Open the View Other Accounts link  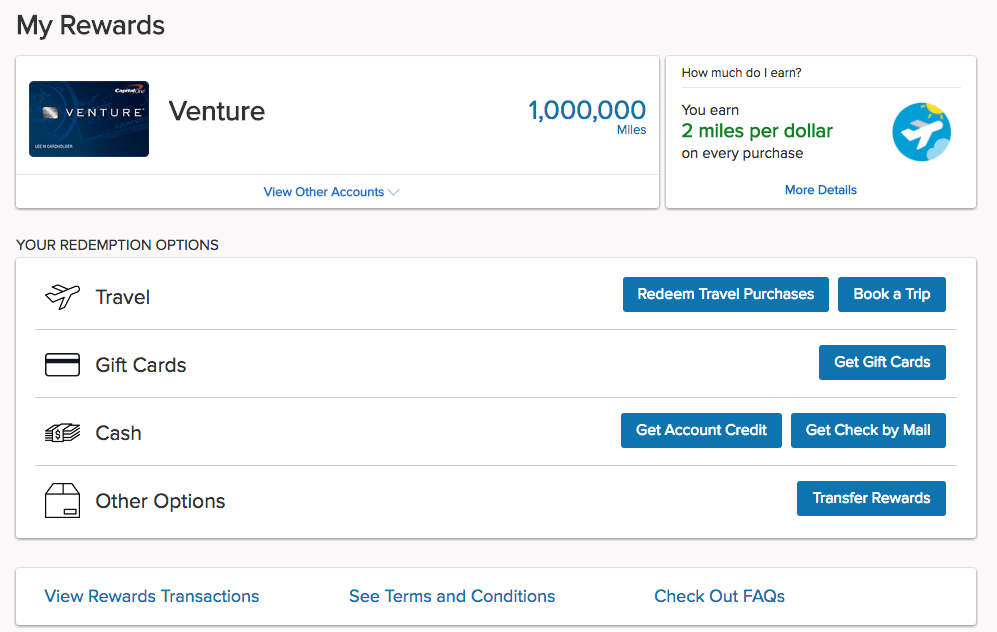[x=324, y=192]
